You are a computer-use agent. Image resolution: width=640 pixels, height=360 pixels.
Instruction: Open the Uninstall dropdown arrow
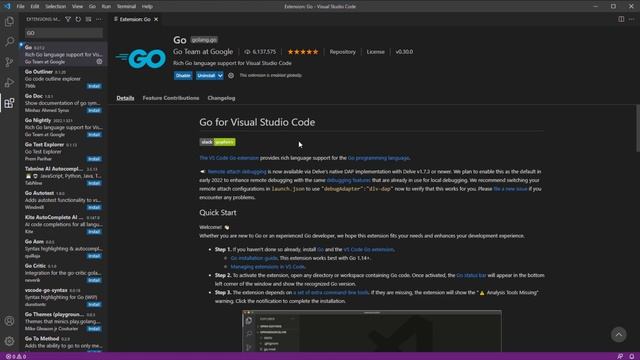pos(220,76)
